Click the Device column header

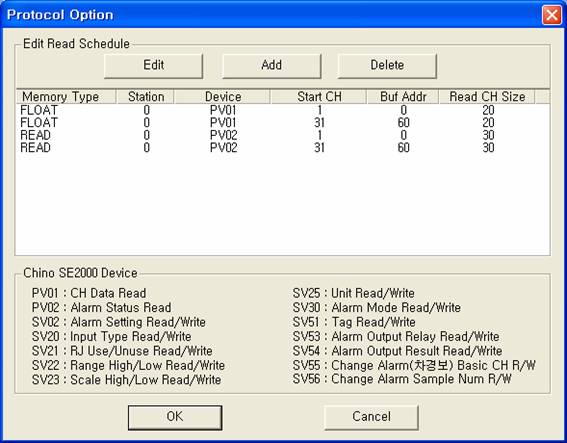coord(223,97)
